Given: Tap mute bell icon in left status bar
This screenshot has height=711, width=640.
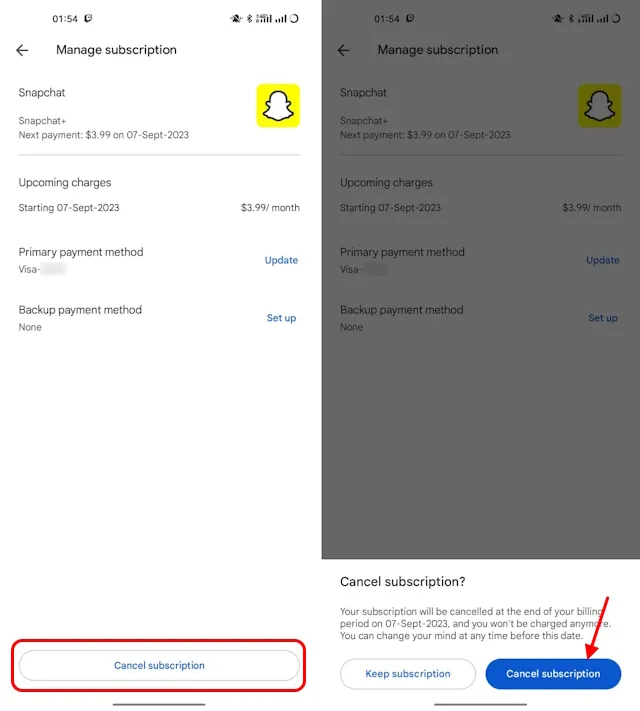Looking at the screenshot, I should click(236, 19).
